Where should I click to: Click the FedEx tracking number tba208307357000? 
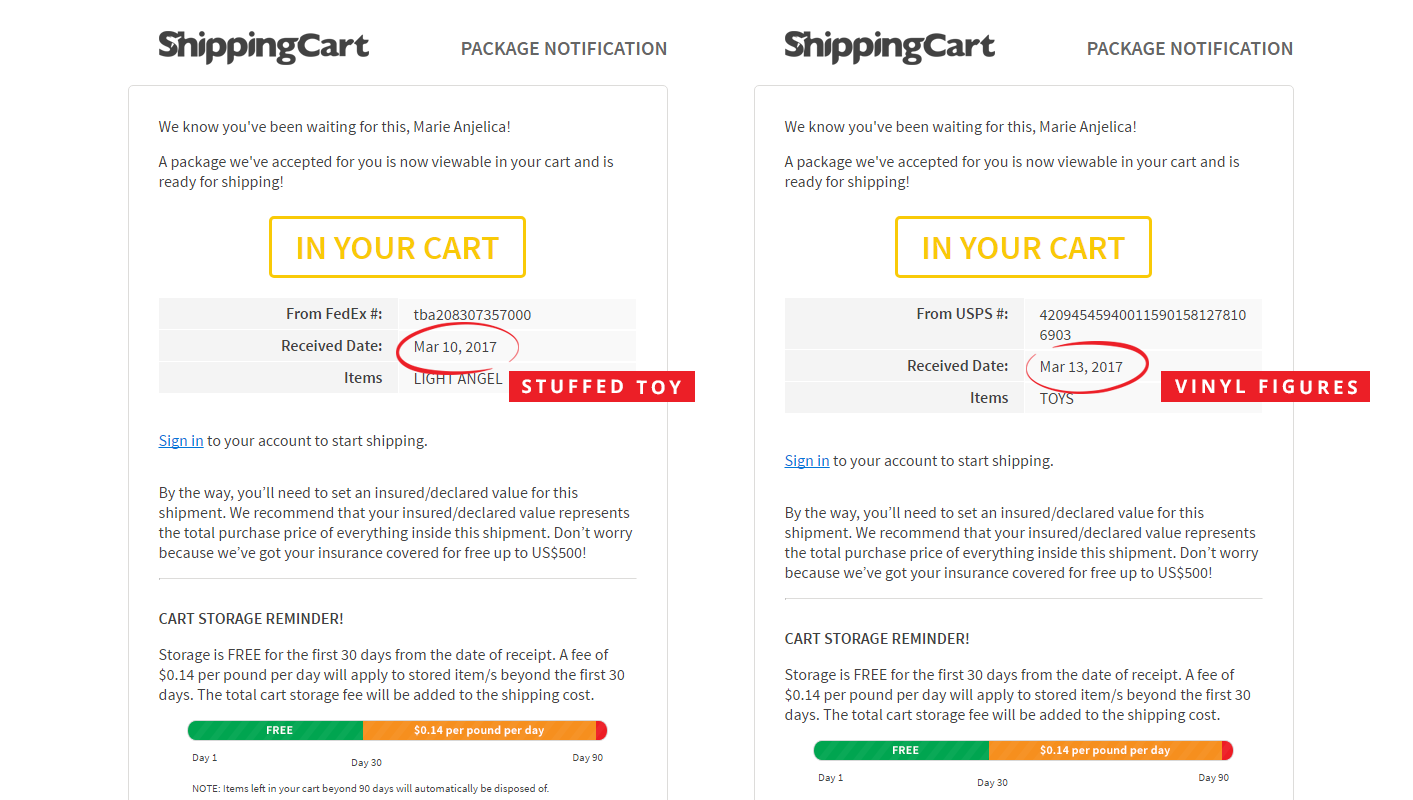coord(472,314)
